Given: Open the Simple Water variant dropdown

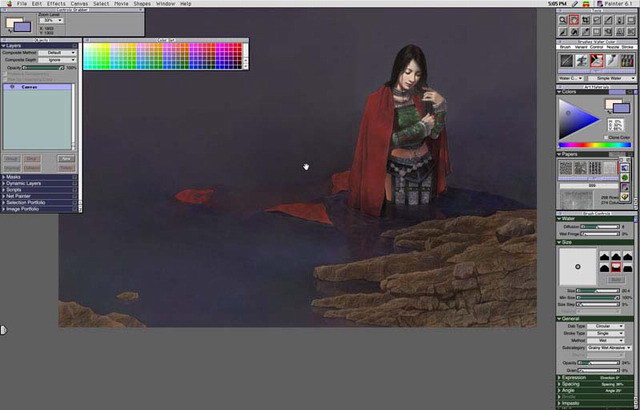Looking at the screenshot, I should [611, 78].
